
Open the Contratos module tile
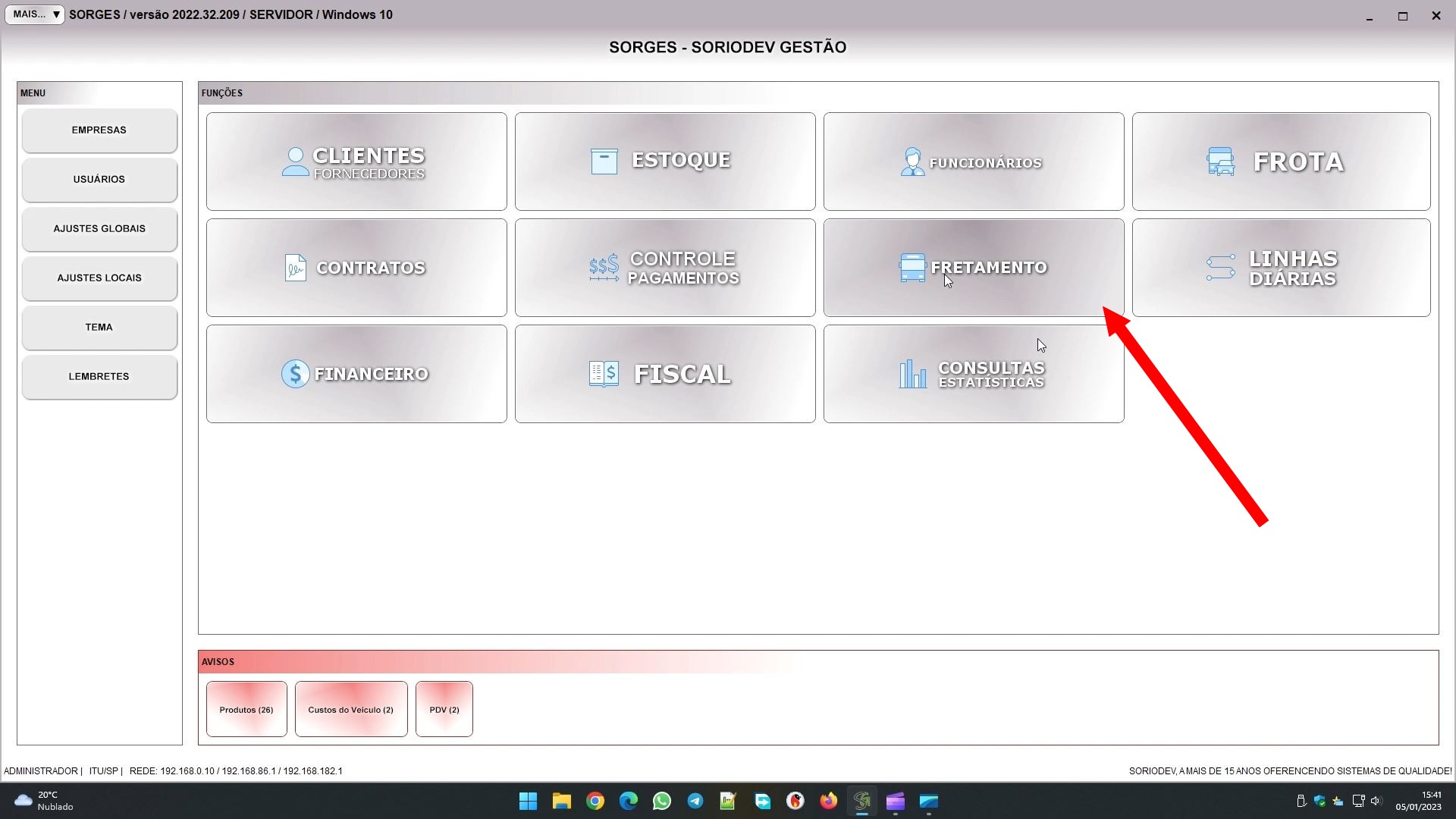pyautogui.click(x=356, y=268)
